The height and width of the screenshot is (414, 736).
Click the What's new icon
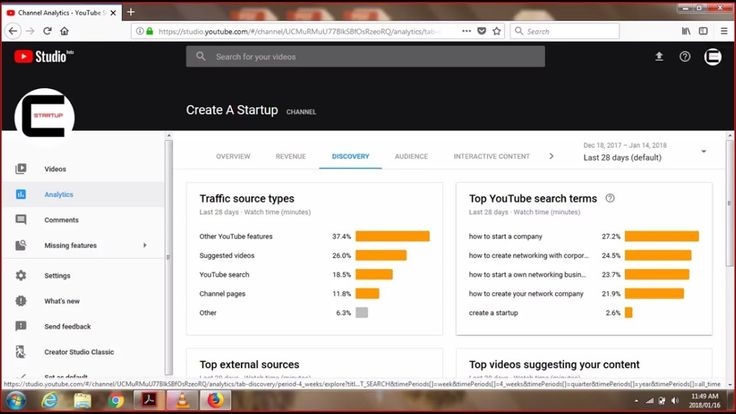coord(21,300)
